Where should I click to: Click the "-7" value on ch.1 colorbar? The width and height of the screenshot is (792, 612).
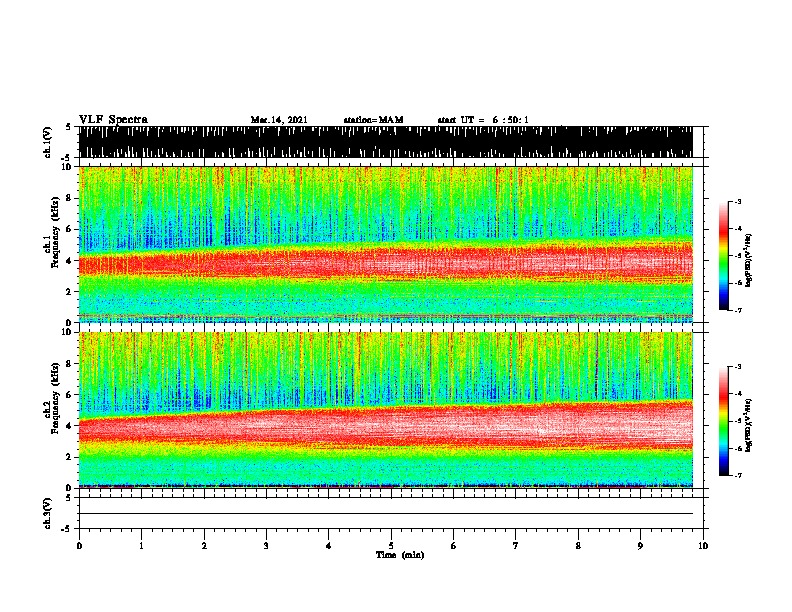pos(737,310)
